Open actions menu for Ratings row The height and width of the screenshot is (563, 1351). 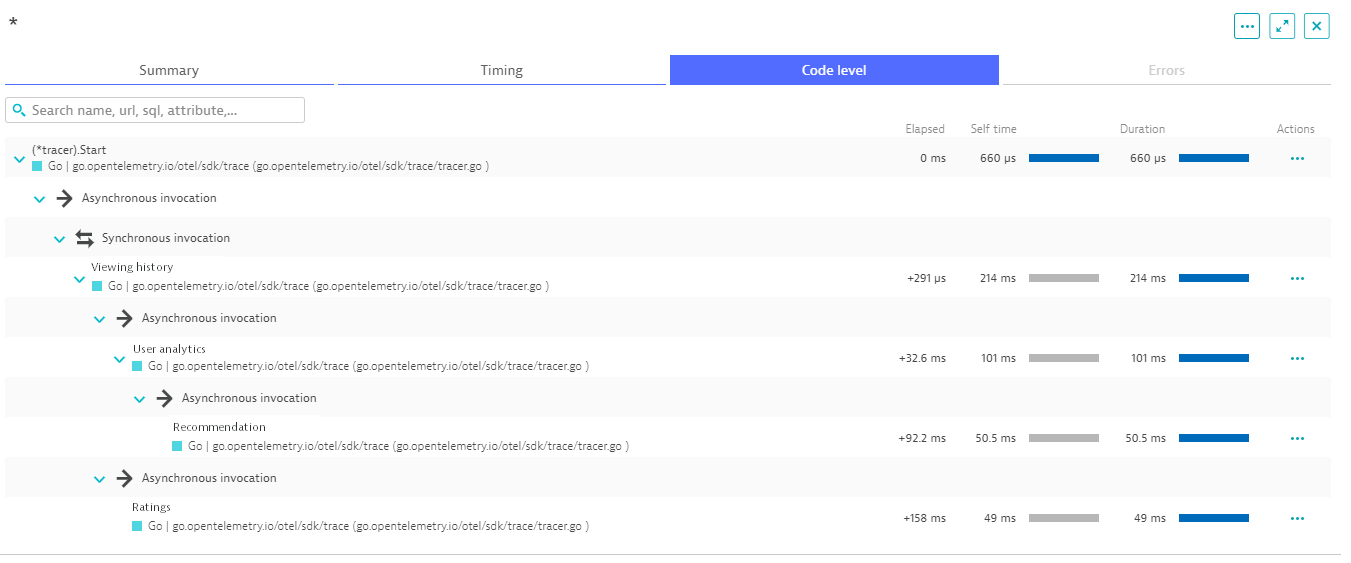tap(1297, 518)
